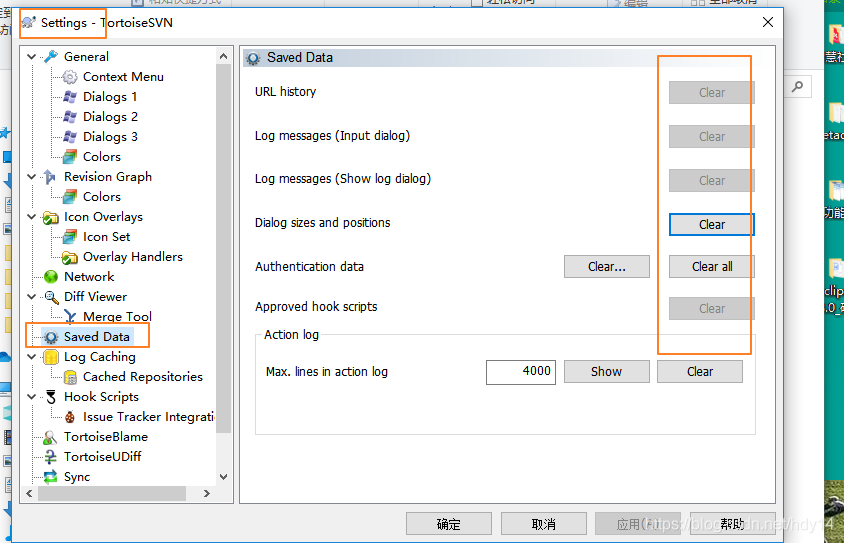Collapse the Revision Graph tree node
The height and width of the screenshot is (543, 844).
coord(32,177)
